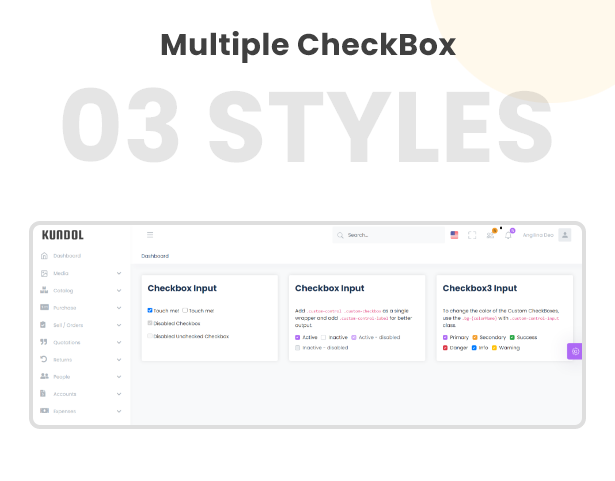615x481 pixels.
Task: Click the user avatar icon
Action: point(565,235)
